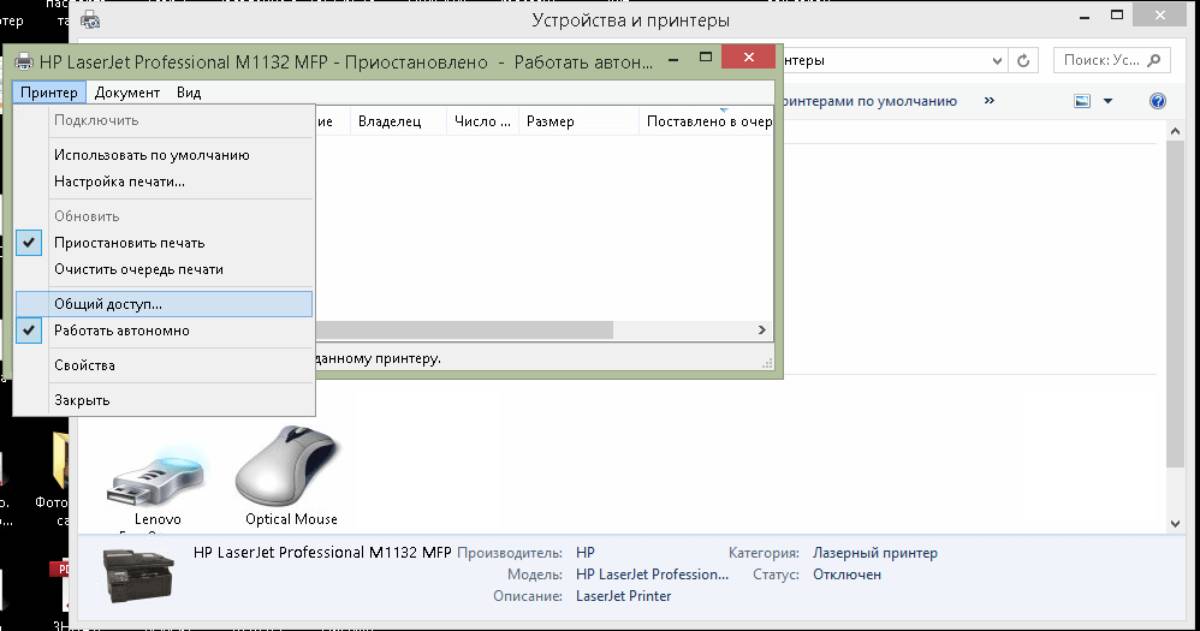Image resolution: width=1200 pixels, height=631 pixels.
Task: Sort the queue by the Размер column
Action: [578, 121]
